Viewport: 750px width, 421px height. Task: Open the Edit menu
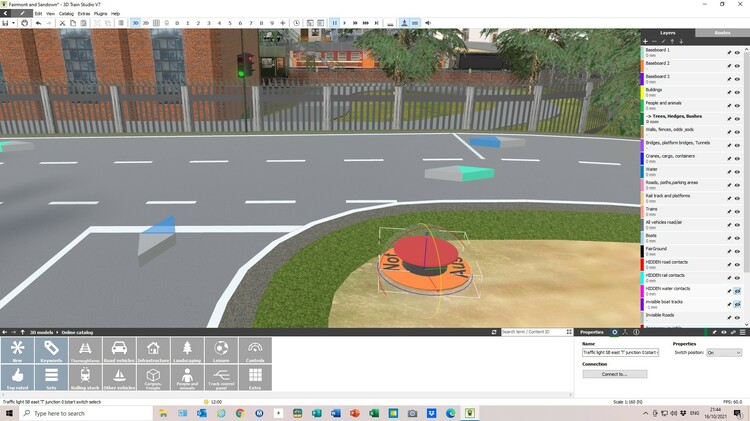pos(38,14)
